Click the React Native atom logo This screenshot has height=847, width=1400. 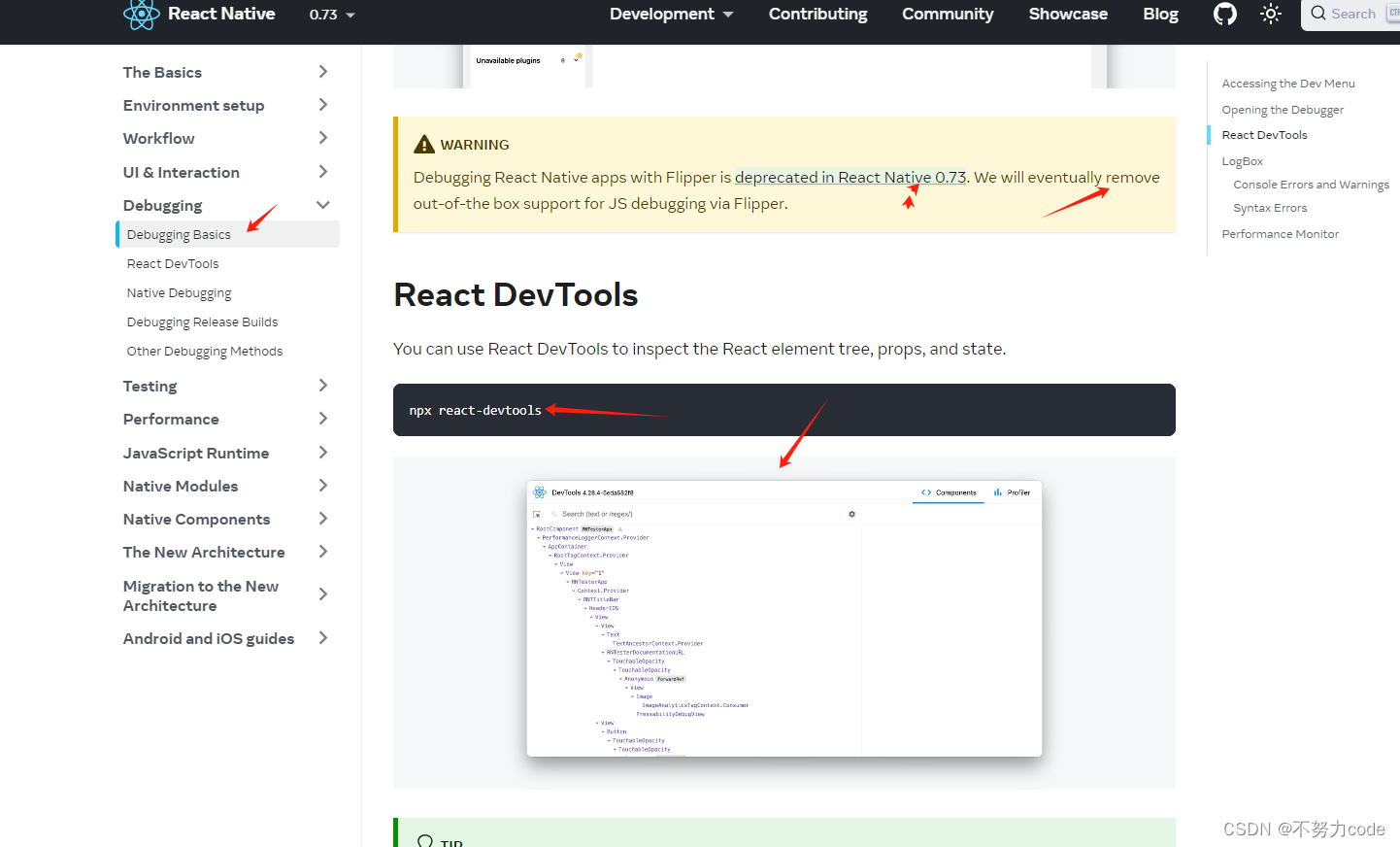tap(141, 15)
